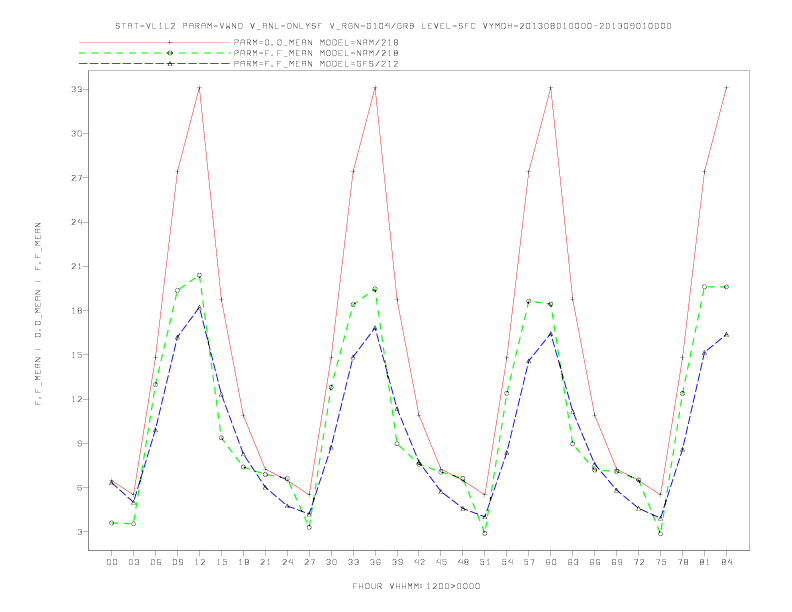The image size is (792, 612).
Task: Select legend entry PARM=O.O_MEAN MODEL=NAM/218
Action: pos(316,42)
